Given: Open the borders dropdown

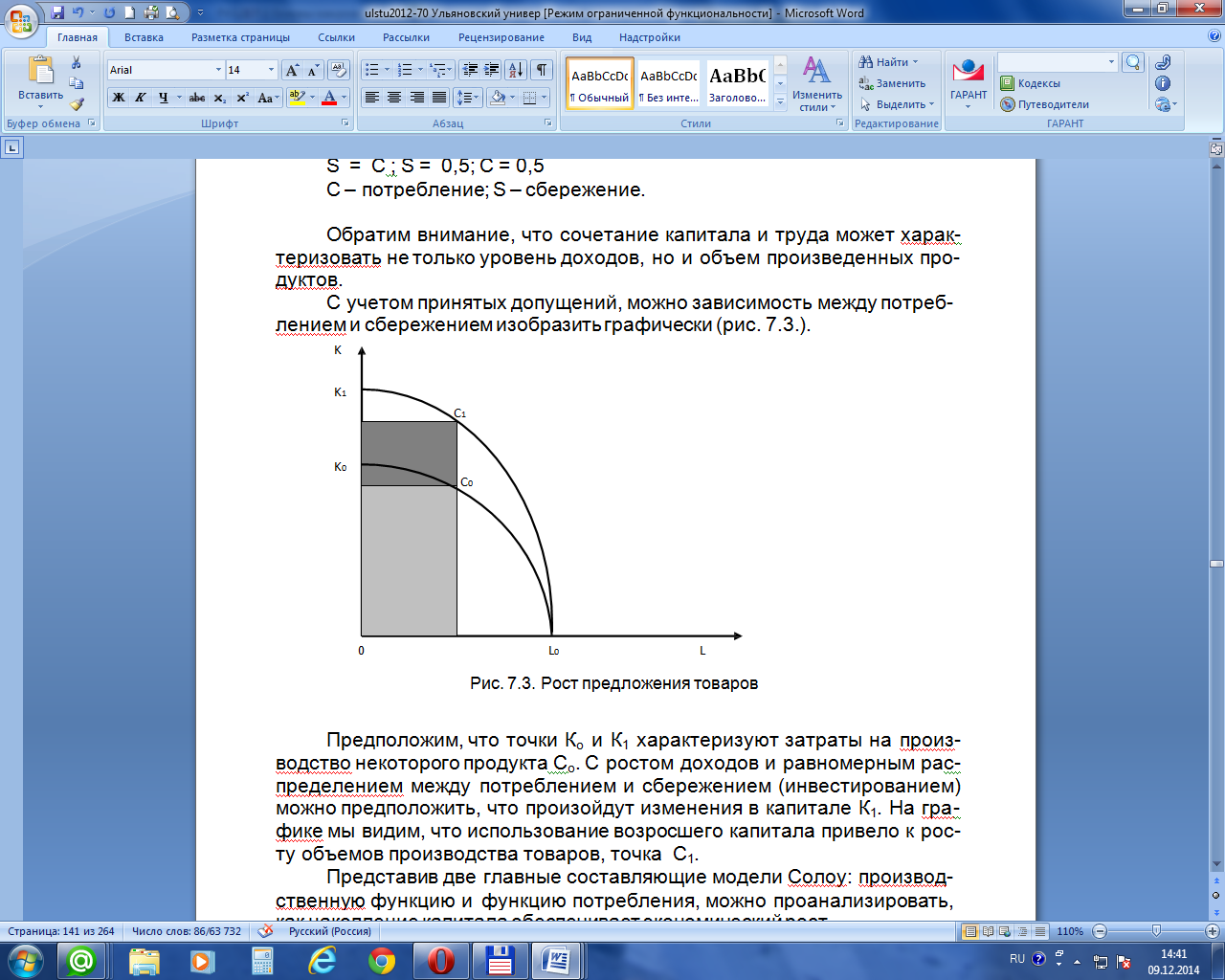Looking at the screenshot, I should (544, 98).
